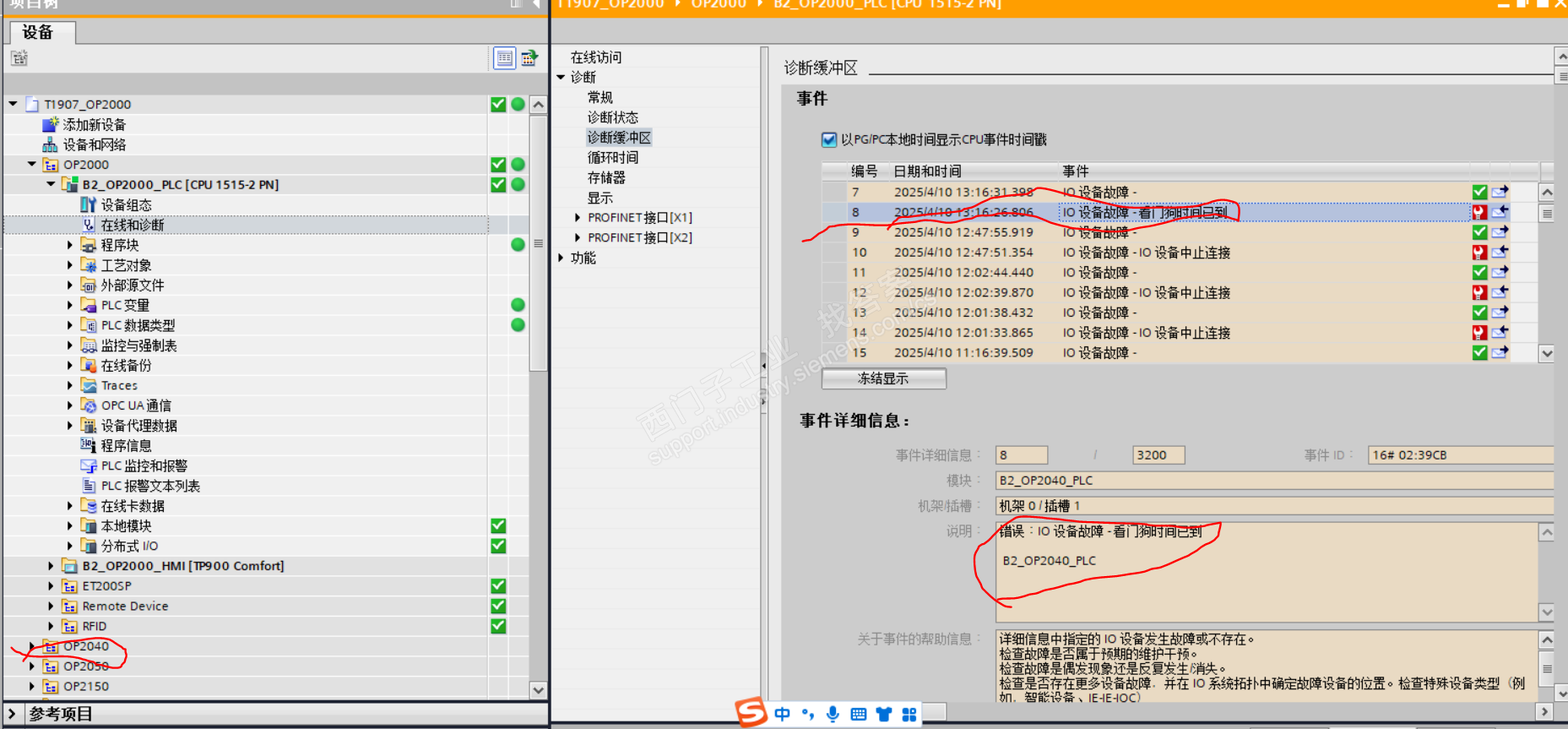Open the 常规 diagnostics page

[x=600, y=97]
